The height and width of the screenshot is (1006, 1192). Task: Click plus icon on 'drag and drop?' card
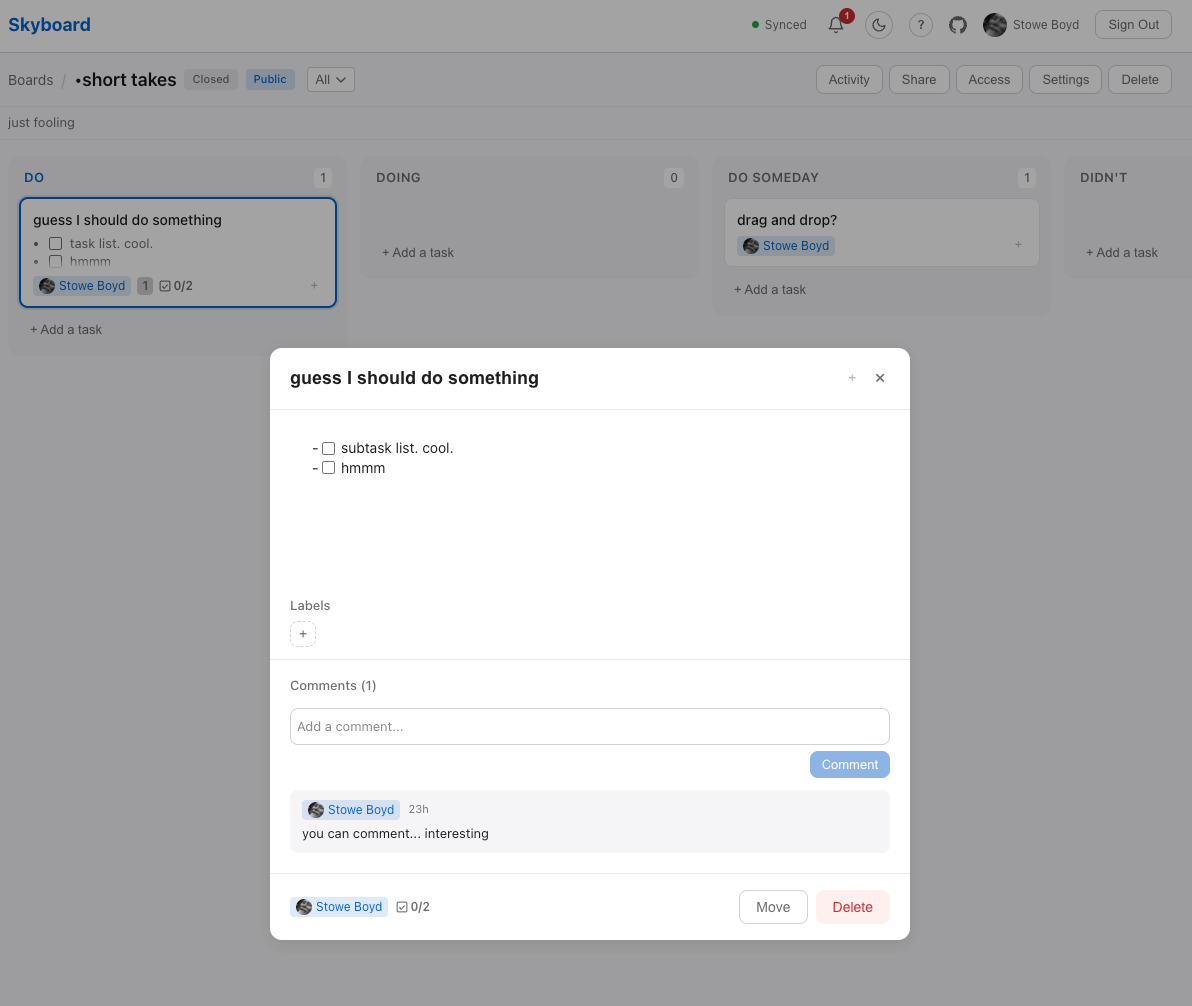[1018, 245]
